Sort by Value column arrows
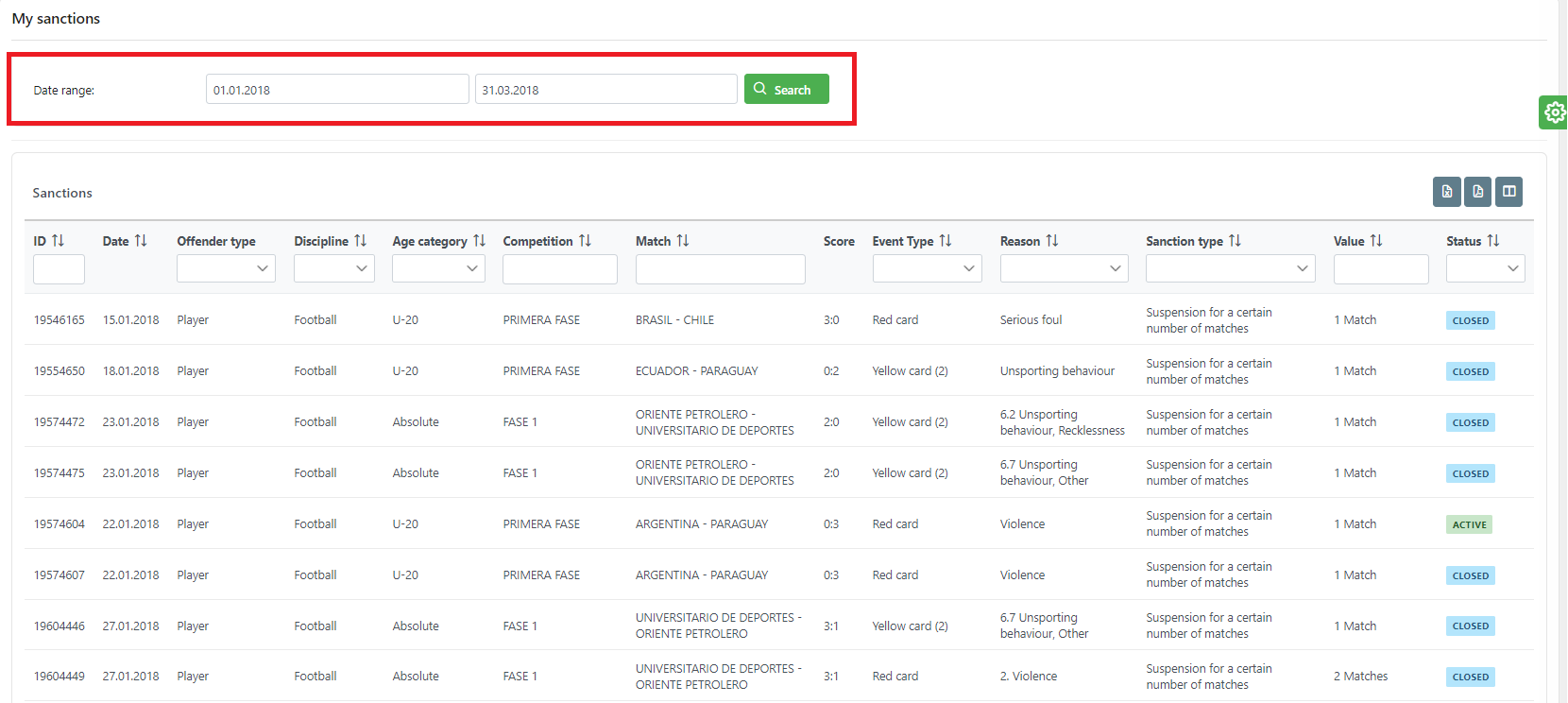This screenshot has width=1568, height=703. click(1376, 241)
